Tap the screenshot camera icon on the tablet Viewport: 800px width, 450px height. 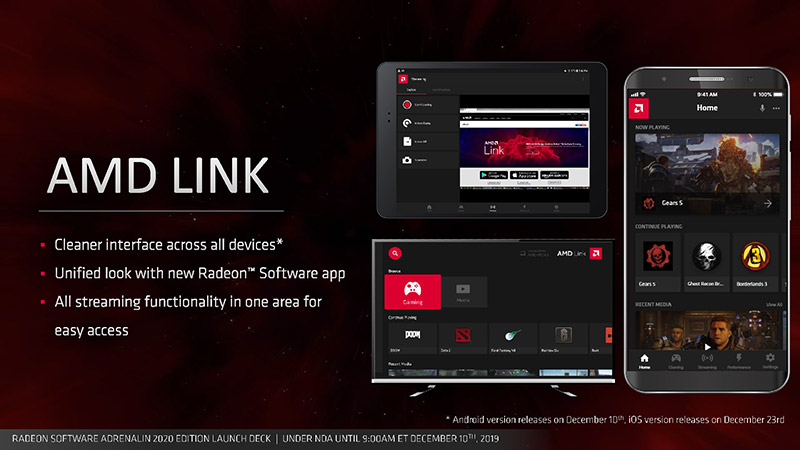pyautogui.click(x=407, y=160)
